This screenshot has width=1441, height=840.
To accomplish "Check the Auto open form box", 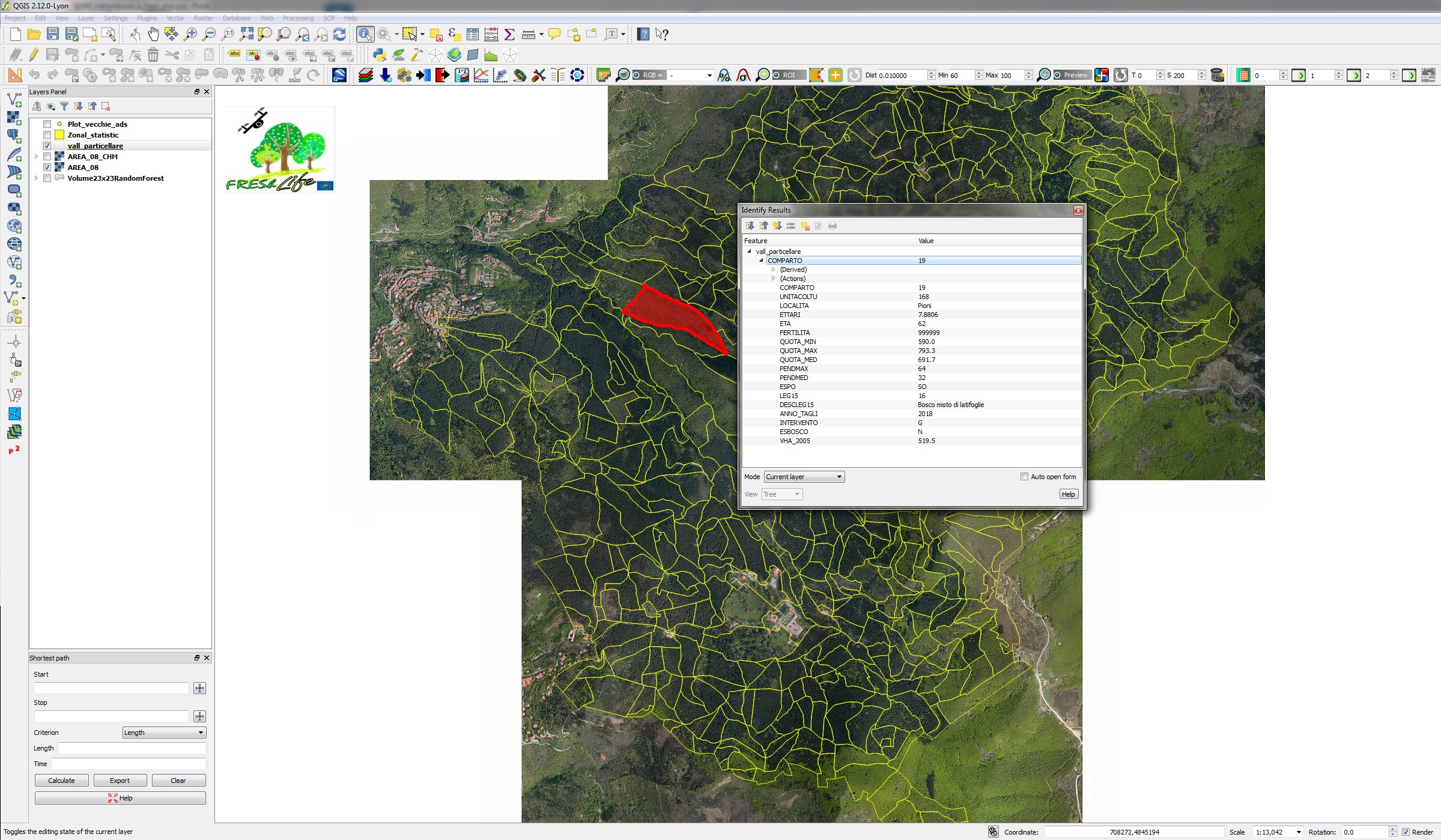I will 1024,477.
